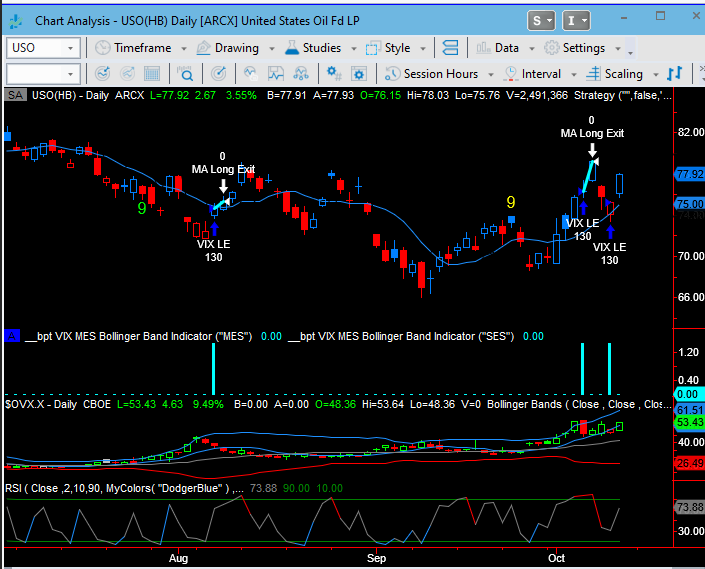Open the Session Hours button
This screenshot has width=705, height=569.
(432, 74)
